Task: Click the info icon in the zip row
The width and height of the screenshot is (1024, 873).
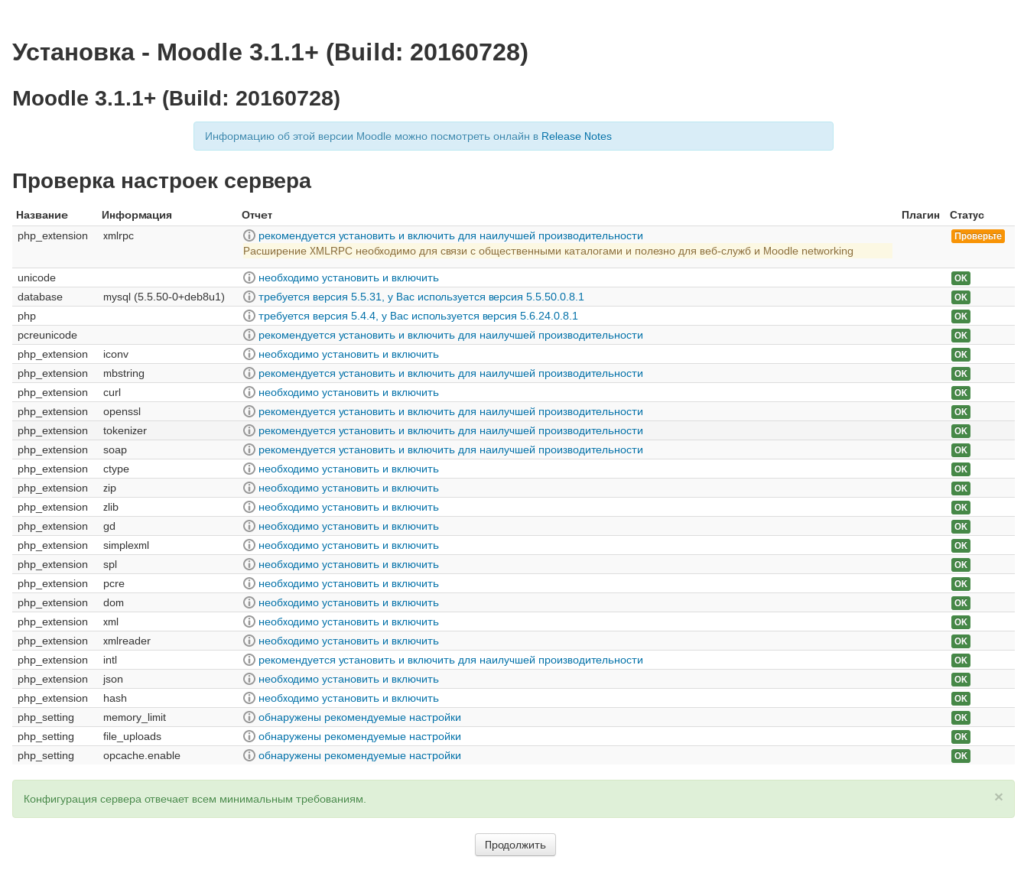Action: point(249,488)
